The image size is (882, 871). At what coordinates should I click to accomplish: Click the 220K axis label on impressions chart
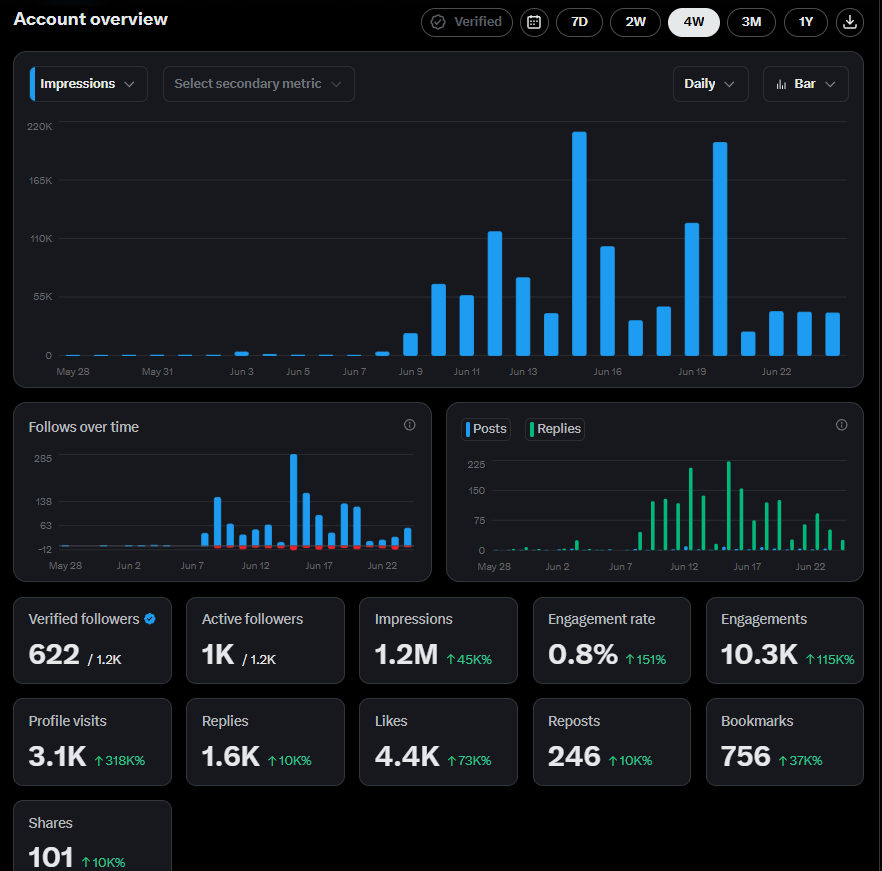click(39, 127)
